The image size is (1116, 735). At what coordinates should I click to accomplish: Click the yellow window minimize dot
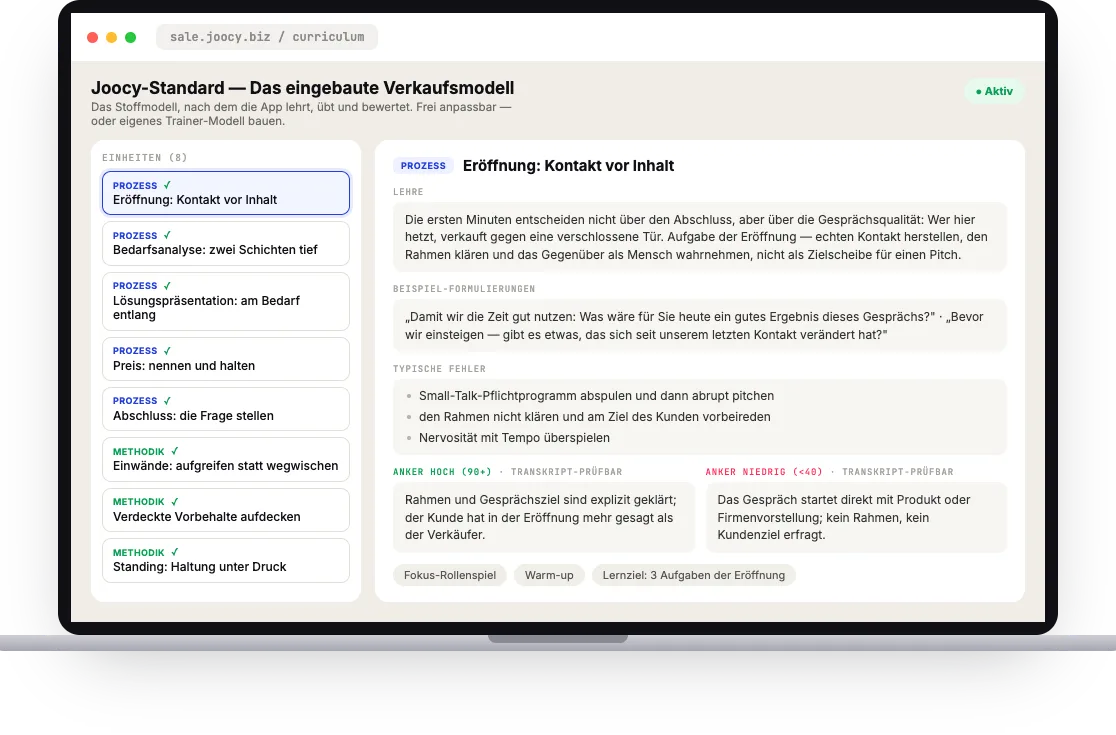[x=112, y=37]
